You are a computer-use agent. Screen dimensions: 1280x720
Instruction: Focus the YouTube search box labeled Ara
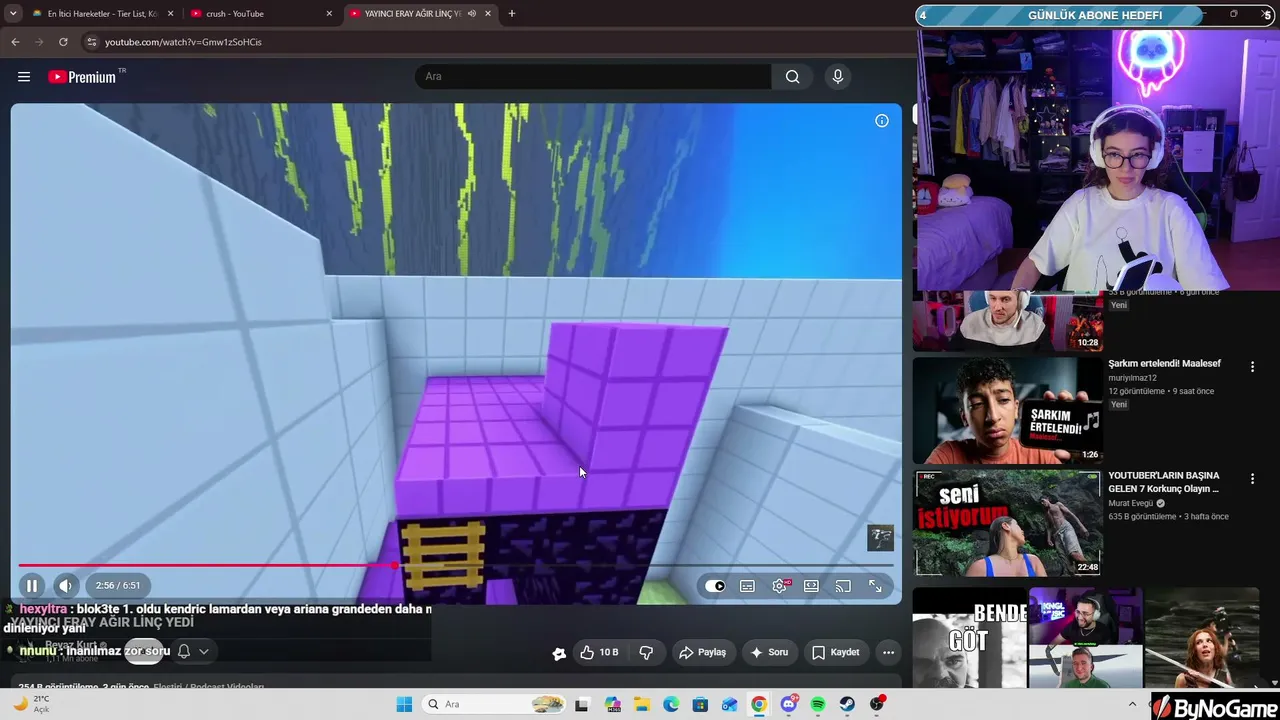(593, 77)
